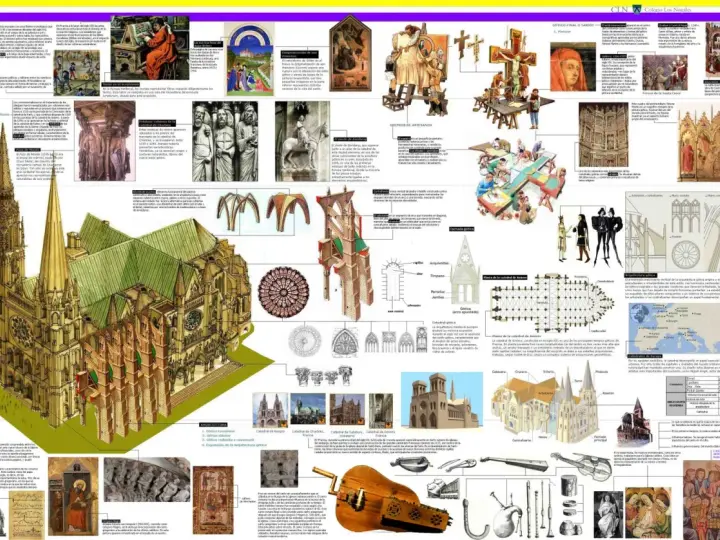Select the two ribbed vault diagrams
The width and height of the screenshot is (720, 540).
pos(264,212)
